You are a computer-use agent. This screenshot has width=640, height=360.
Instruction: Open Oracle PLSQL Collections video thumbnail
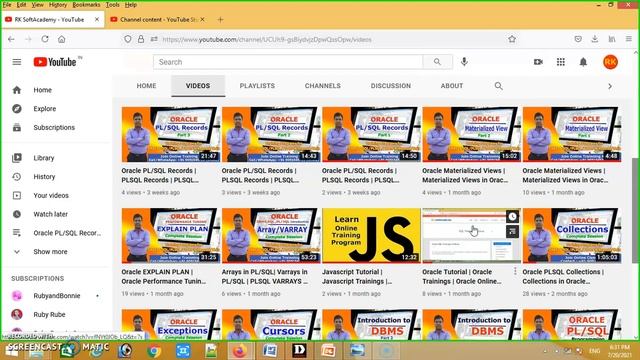pos(571,236)
